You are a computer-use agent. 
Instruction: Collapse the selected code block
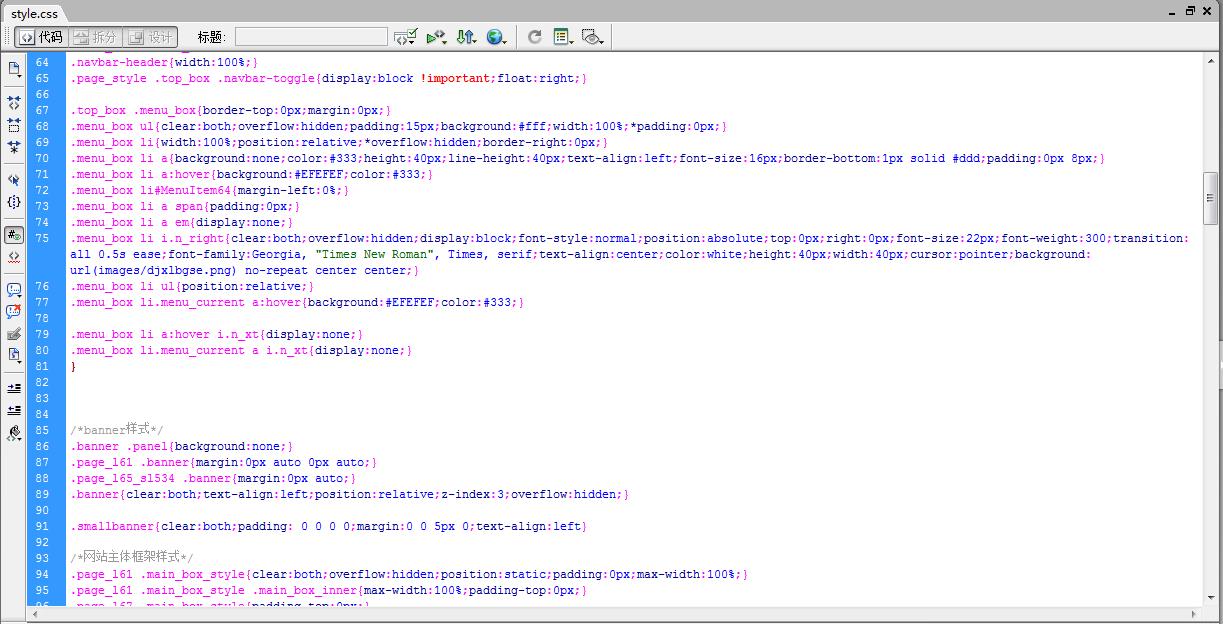(x=14, y=125)
